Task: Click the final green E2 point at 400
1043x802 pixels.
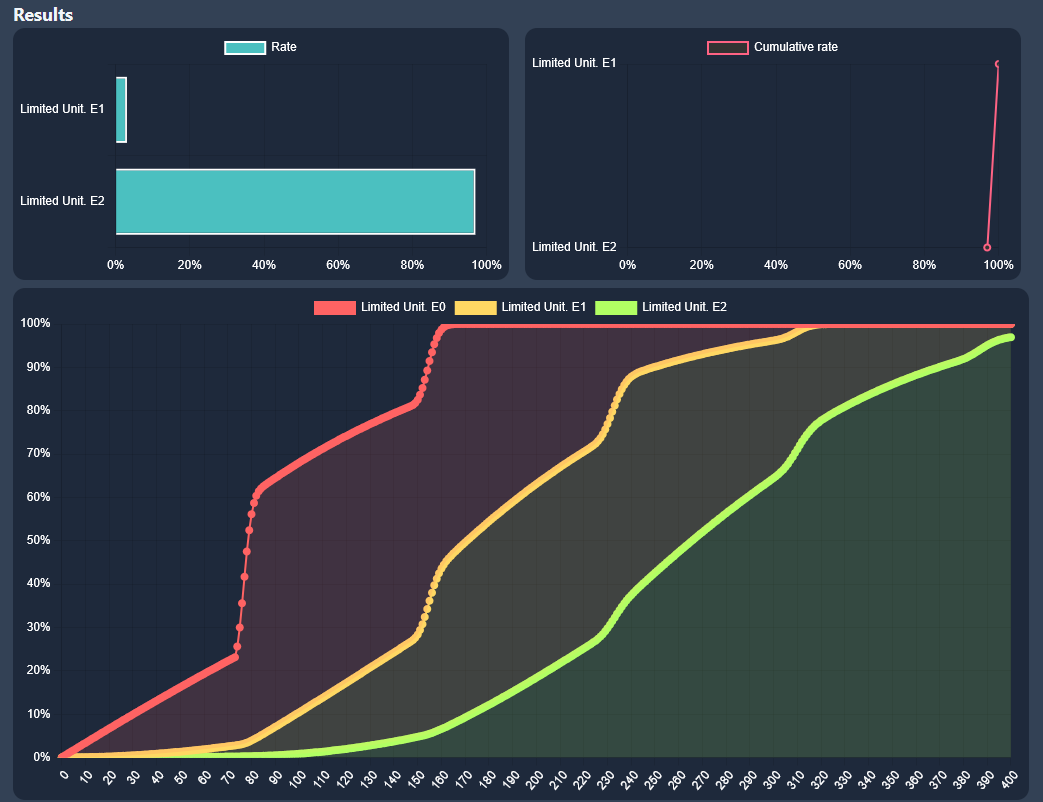Action: 1010,337
